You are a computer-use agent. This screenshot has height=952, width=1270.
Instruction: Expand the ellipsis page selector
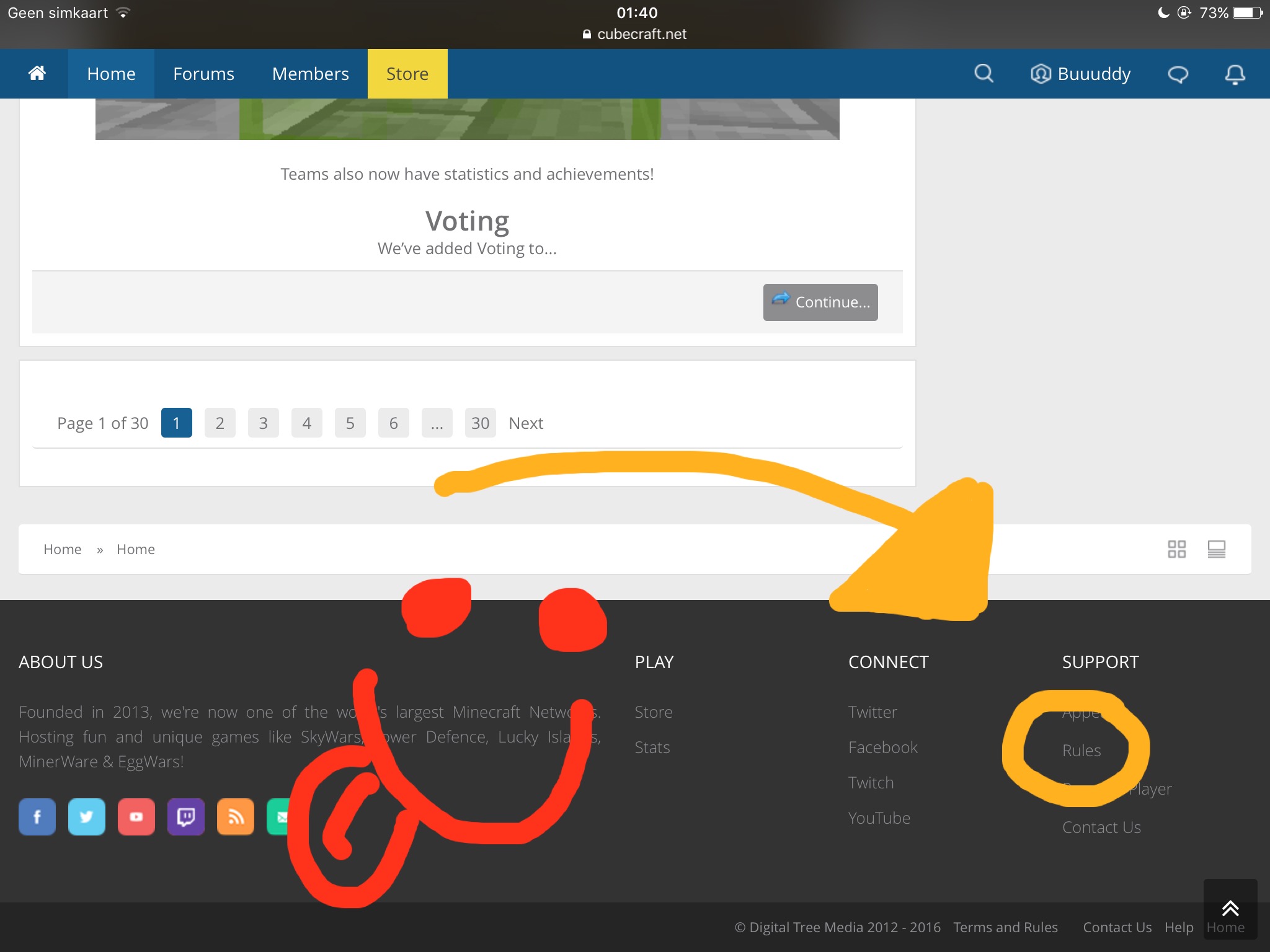click(437, 423)
